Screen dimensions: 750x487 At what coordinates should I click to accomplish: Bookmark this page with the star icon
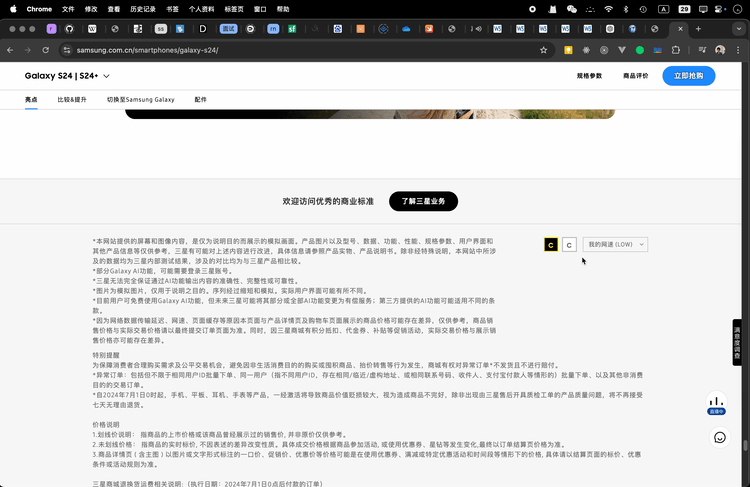point(543,50)
